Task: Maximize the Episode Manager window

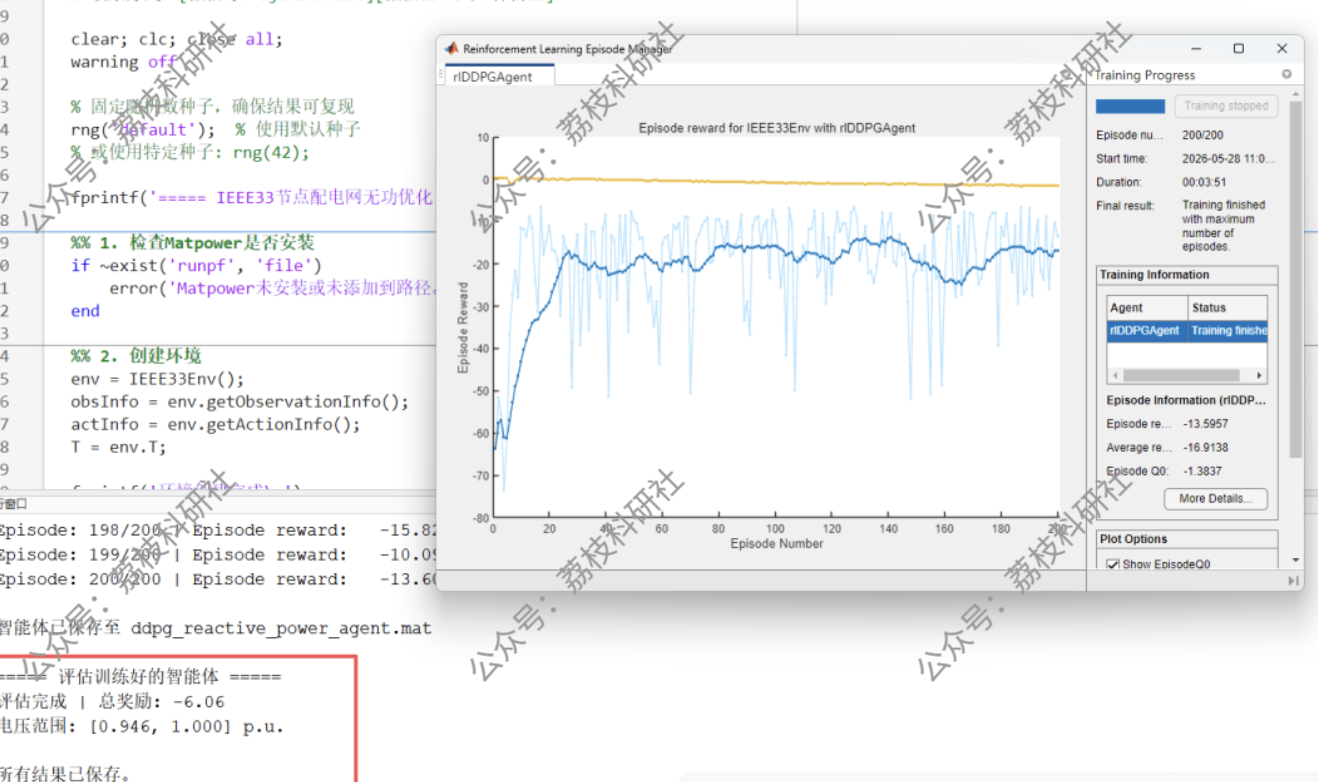Action: (1238, 48)
